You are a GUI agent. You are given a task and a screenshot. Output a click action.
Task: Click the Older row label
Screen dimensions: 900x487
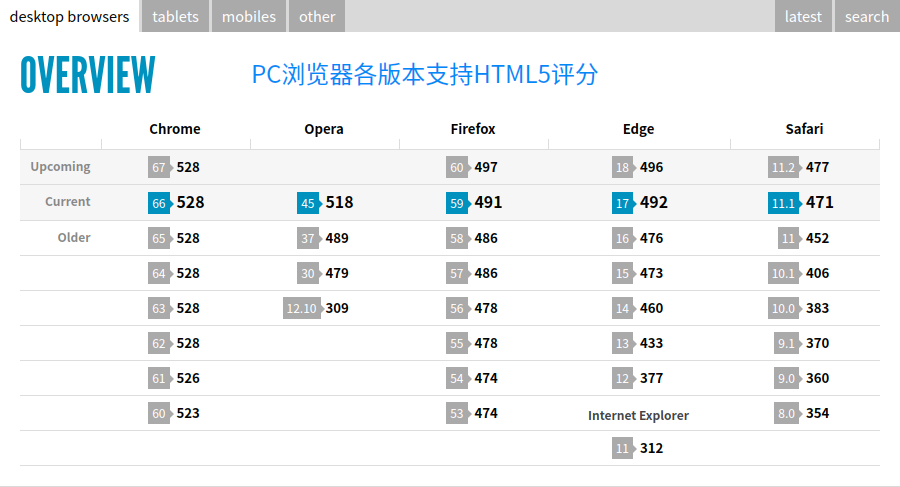74,237
